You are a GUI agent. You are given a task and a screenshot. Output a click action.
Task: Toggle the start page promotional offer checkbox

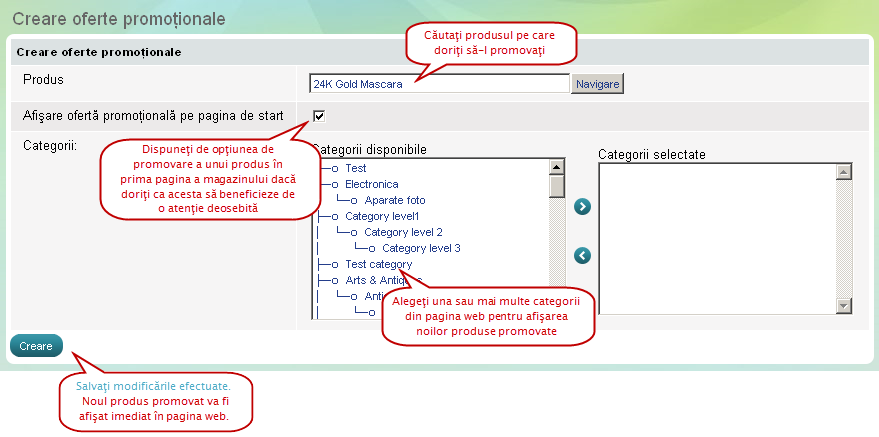(319, 116)
